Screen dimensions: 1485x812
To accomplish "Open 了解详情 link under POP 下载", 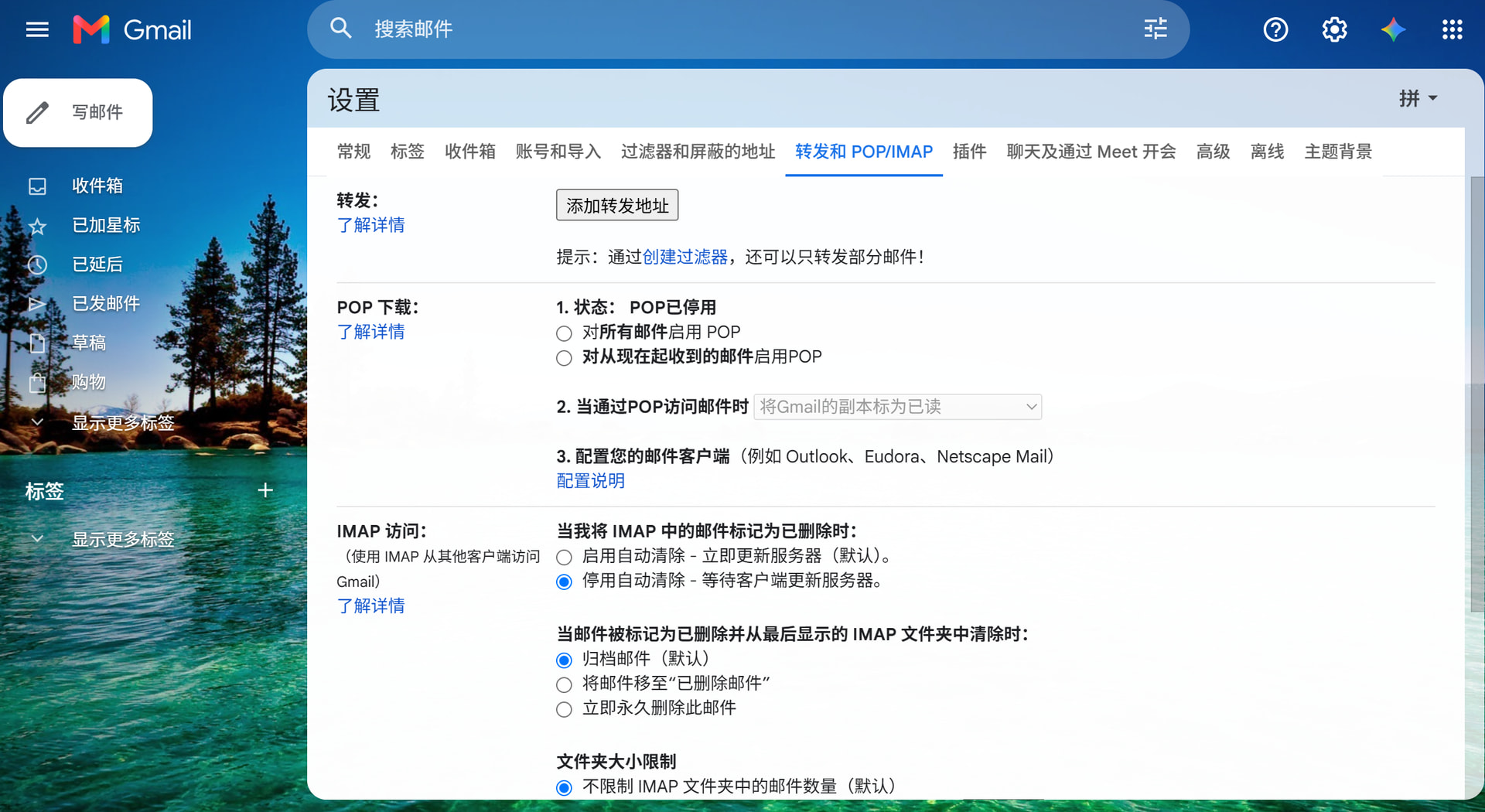I will [x=370, y=332].
